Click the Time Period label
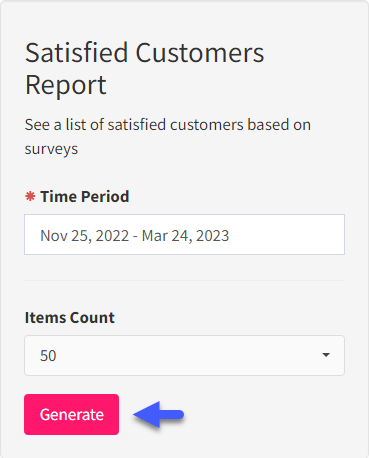The height and width of the screenshot is (458, 369). tap(85, 196)
